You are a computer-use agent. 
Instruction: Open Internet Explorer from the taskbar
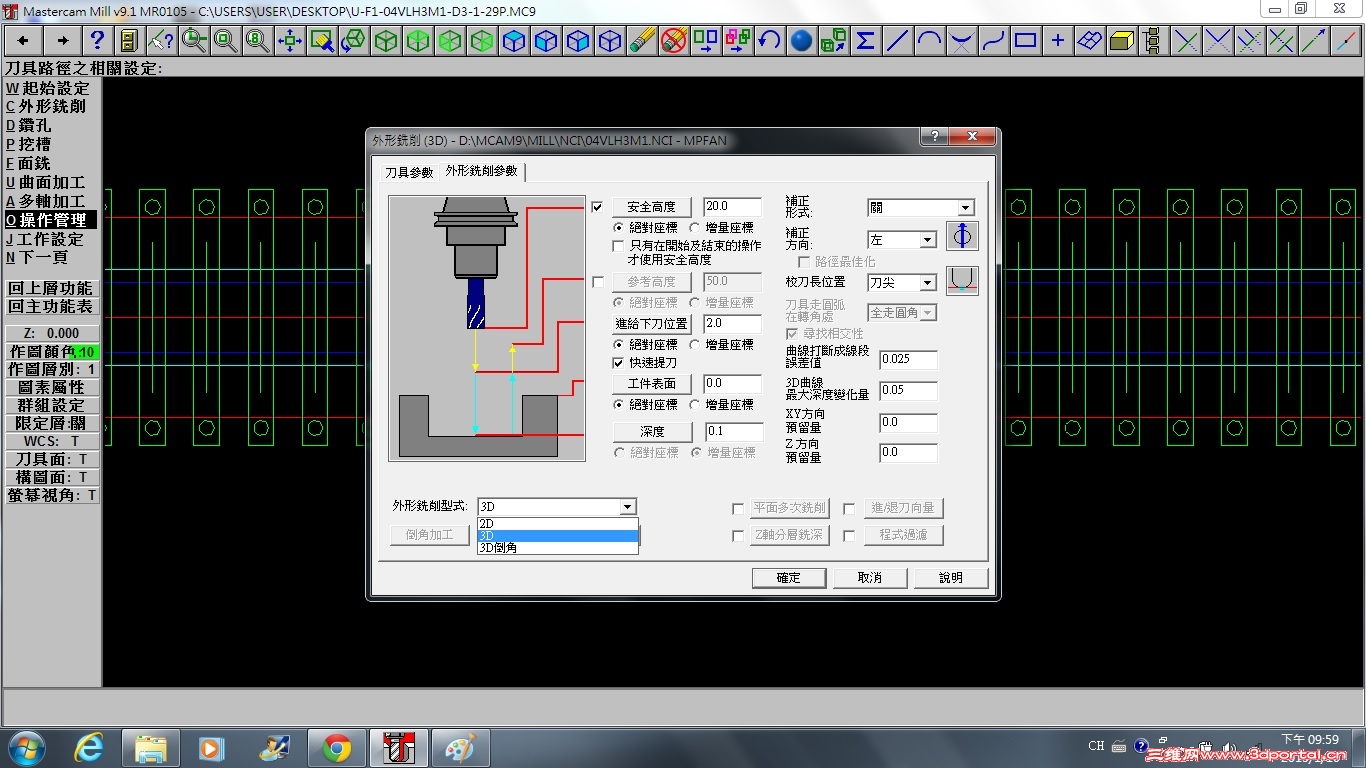(x=90, y=748)
